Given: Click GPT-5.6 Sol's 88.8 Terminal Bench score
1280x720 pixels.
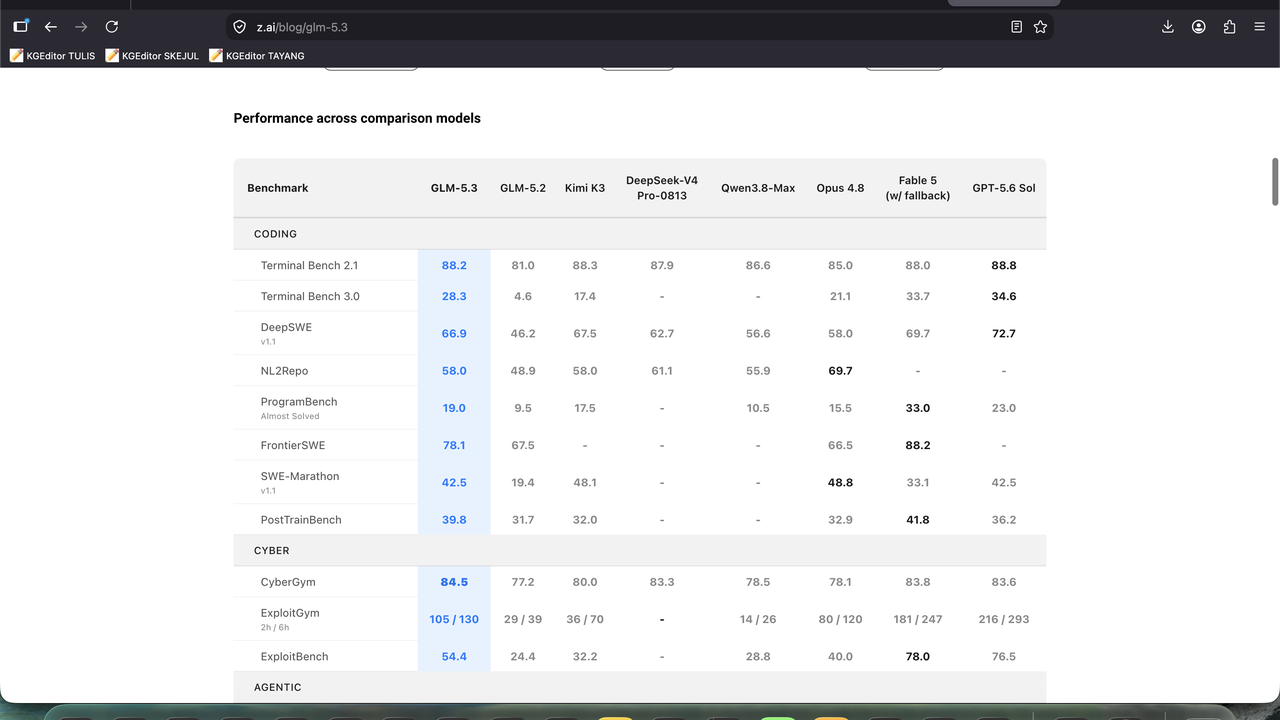Looking at the screenshot, I should pyautogui.click(x=1004, y=266).
